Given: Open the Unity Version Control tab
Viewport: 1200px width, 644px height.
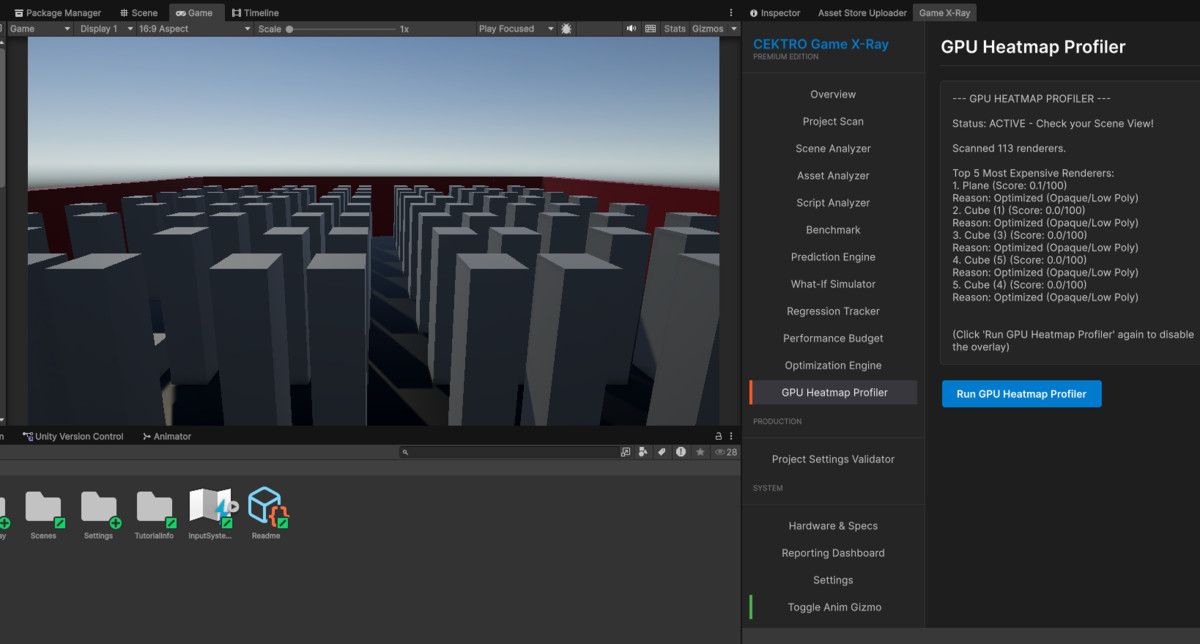Looking at the screenshot, I should [73, 436].
